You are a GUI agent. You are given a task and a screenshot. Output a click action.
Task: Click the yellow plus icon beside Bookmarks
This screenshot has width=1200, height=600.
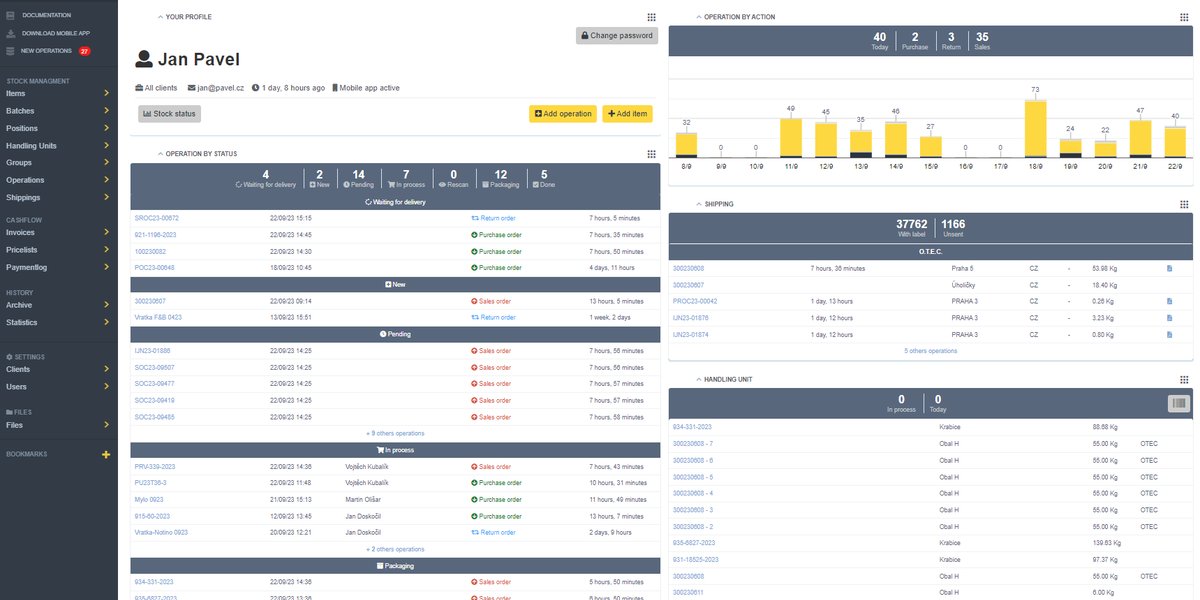[106, 455]
